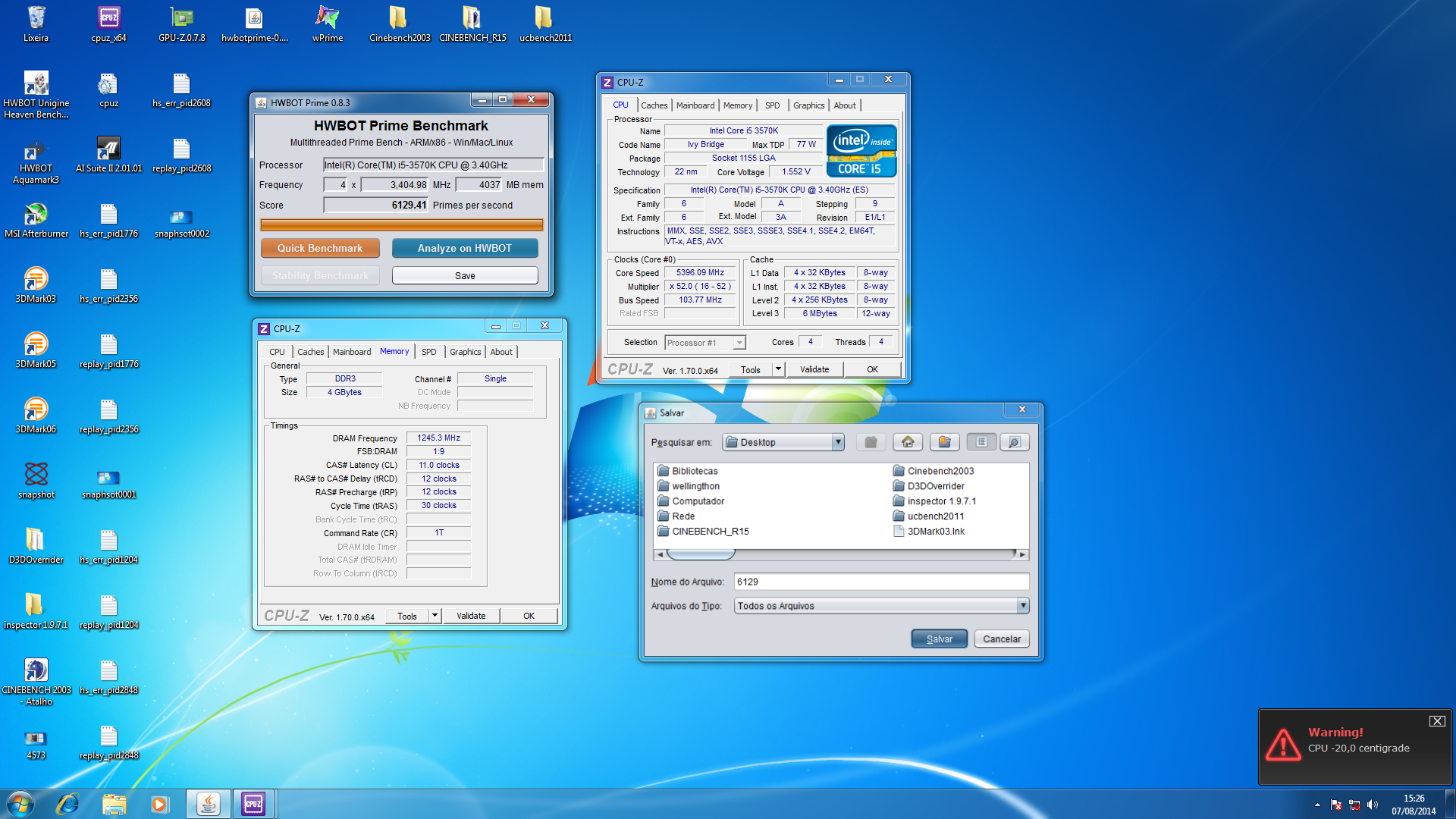1456x819 pixels.
Task: Click Java app taskbar button
Action: tap(208, 804)
